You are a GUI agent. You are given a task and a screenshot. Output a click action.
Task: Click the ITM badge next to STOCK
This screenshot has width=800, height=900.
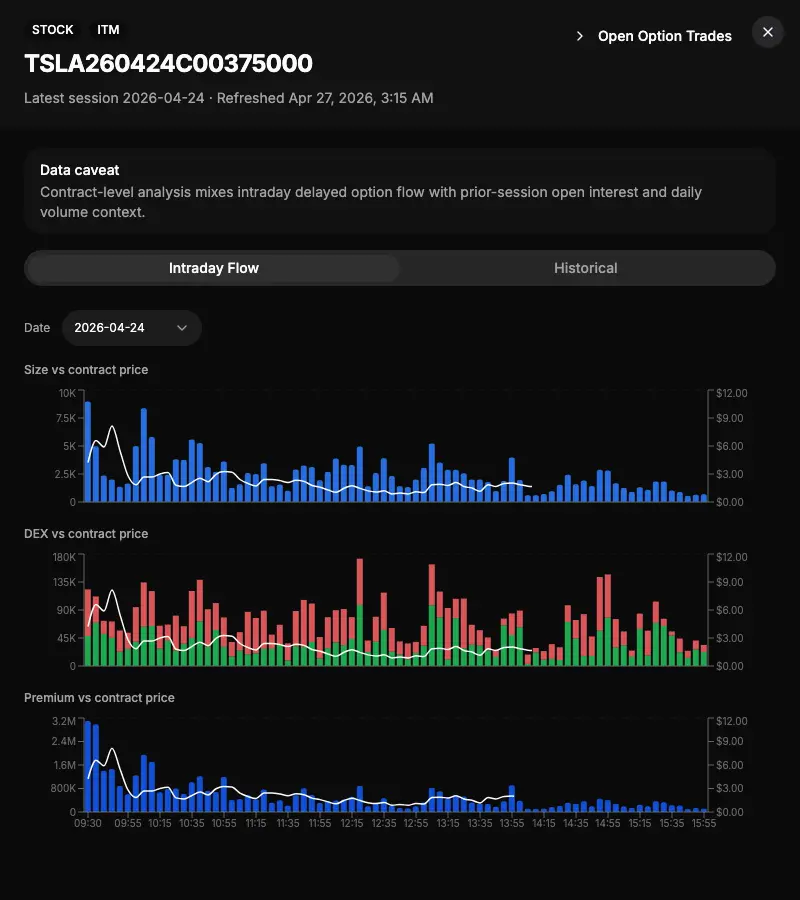107,29
